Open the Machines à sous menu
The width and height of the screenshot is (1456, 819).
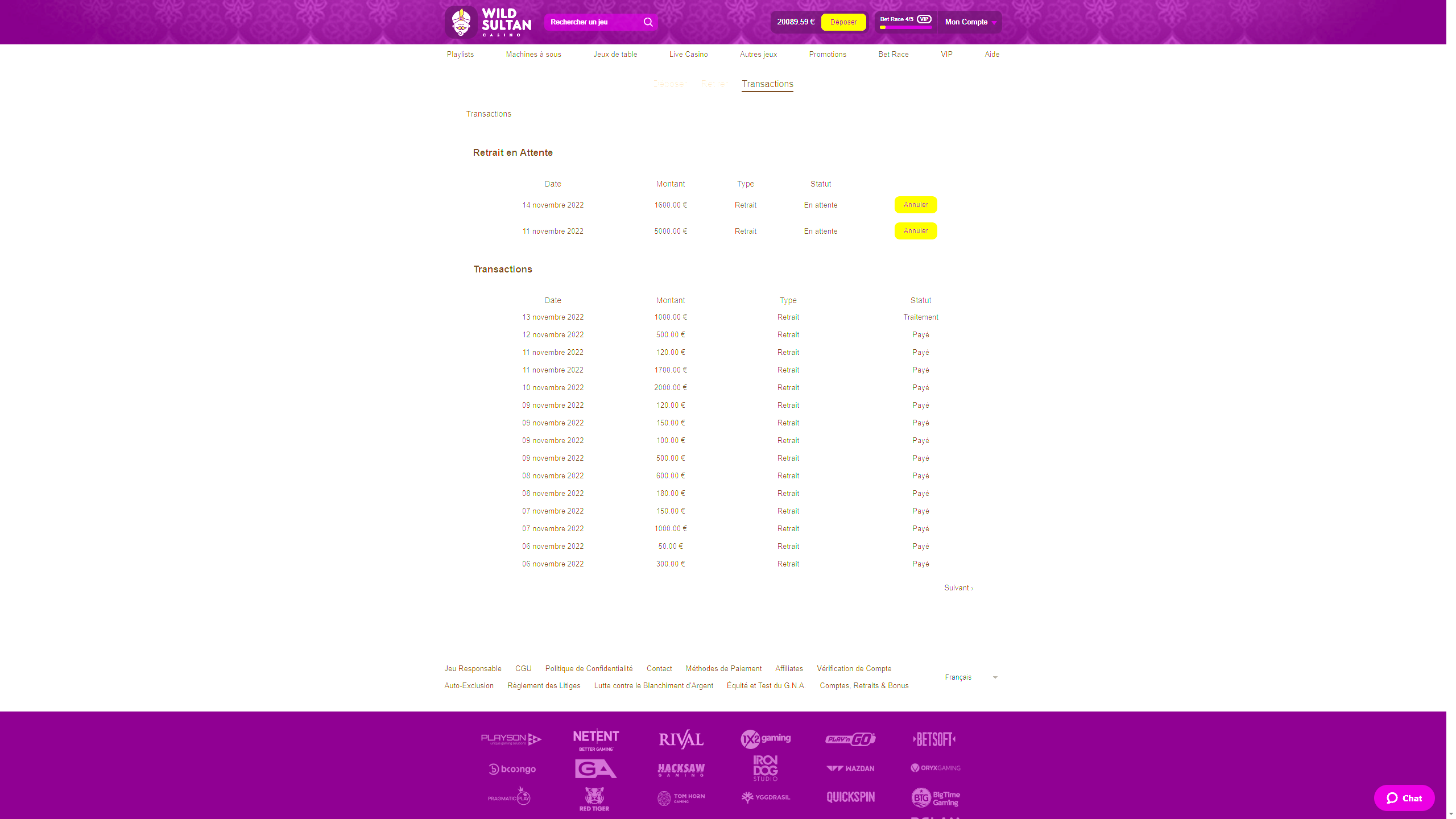(533, 55)
